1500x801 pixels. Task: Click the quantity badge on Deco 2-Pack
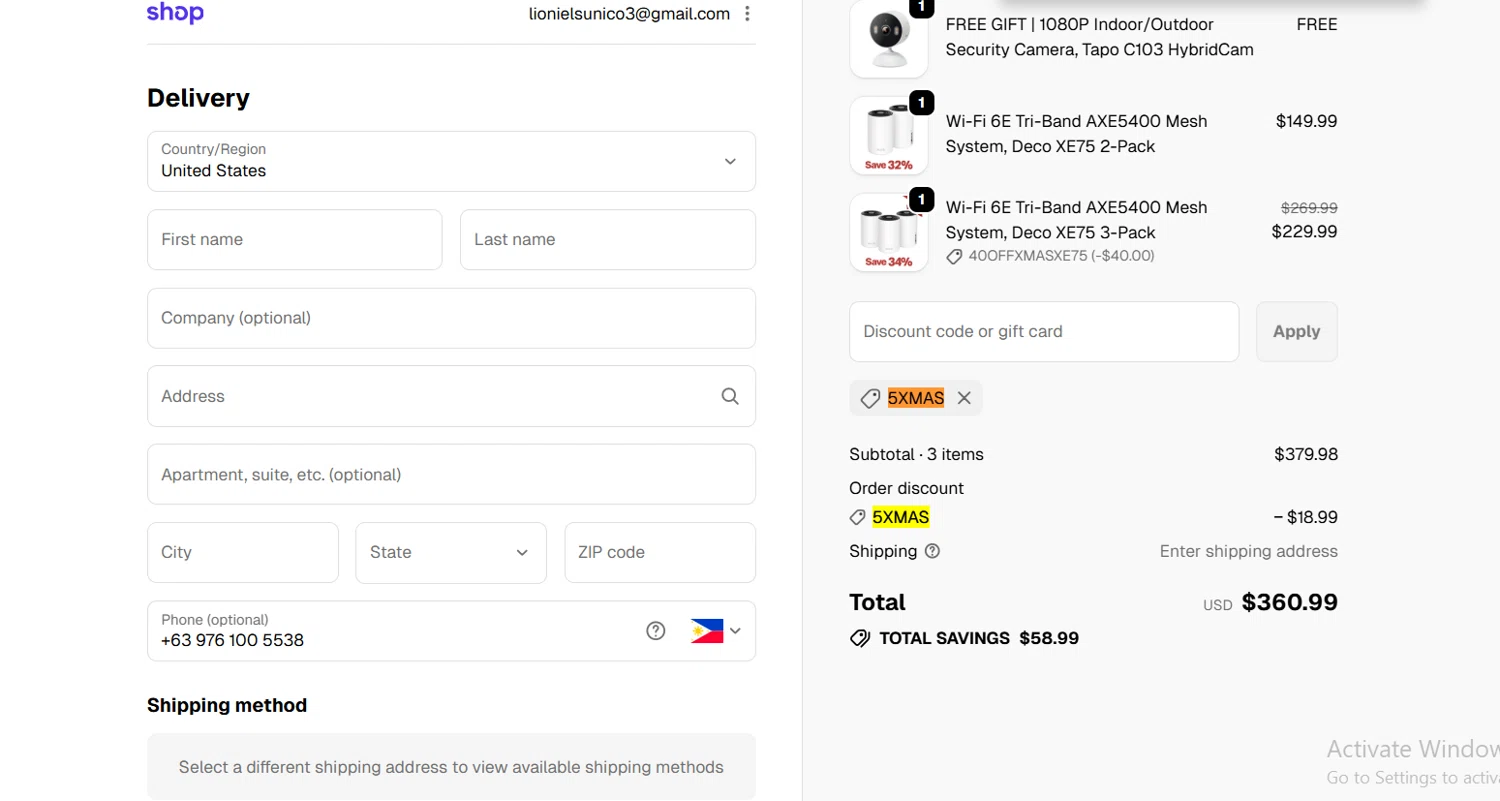click(x=922, y=102)
